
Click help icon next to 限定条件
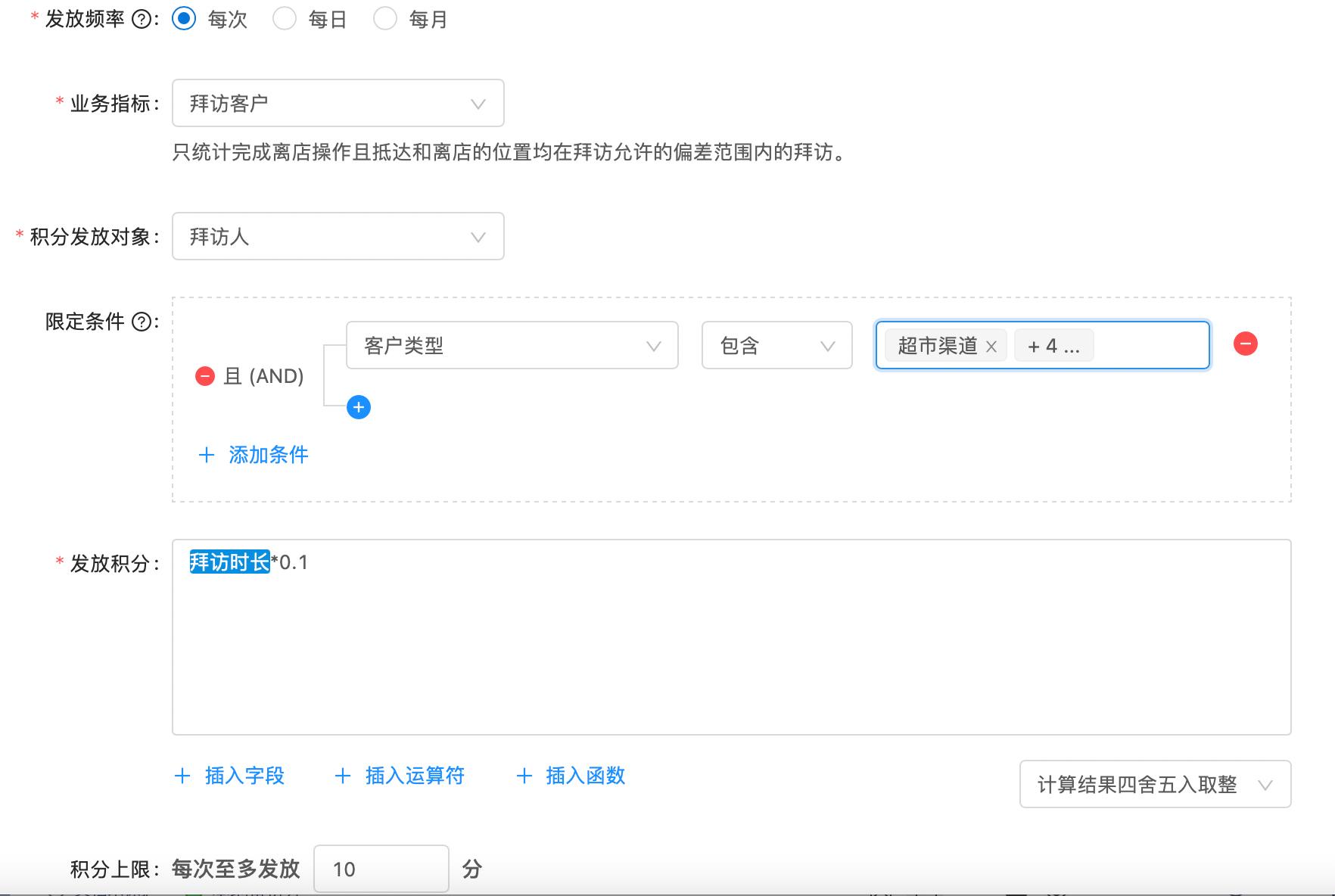(142, 322)
